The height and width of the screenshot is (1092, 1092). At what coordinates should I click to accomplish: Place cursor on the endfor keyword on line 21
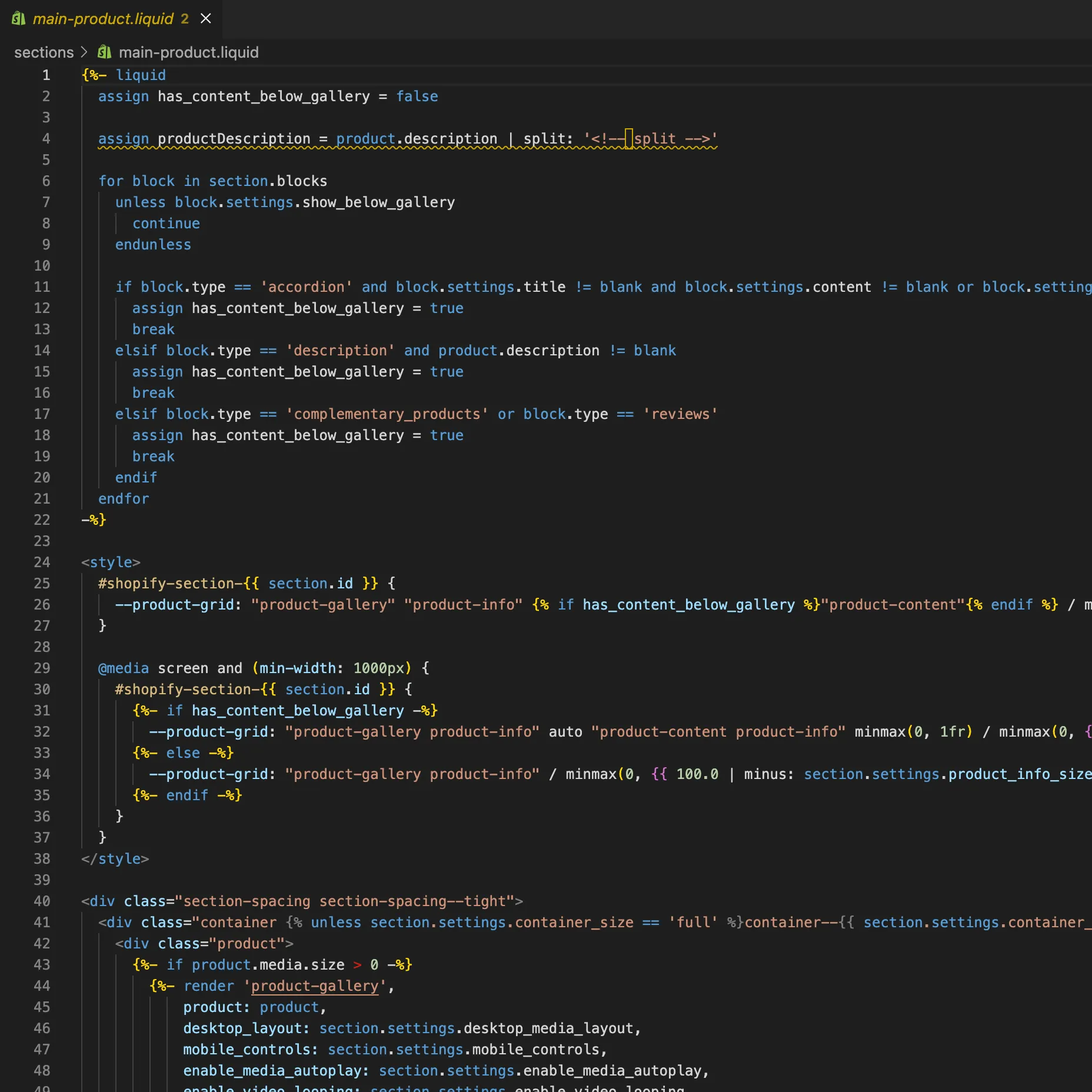click(x=124, y=498)
